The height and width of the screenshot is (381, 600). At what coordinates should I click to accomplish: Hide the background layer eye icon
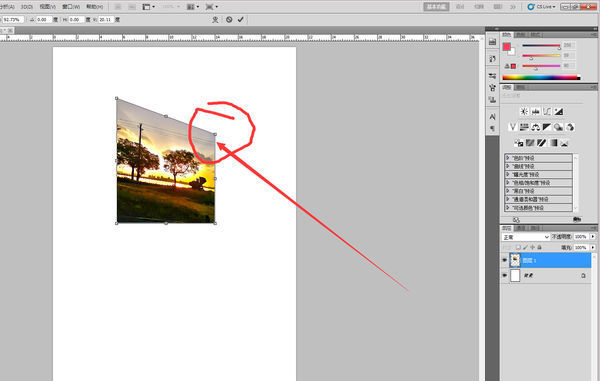click(x=504, y=275)
